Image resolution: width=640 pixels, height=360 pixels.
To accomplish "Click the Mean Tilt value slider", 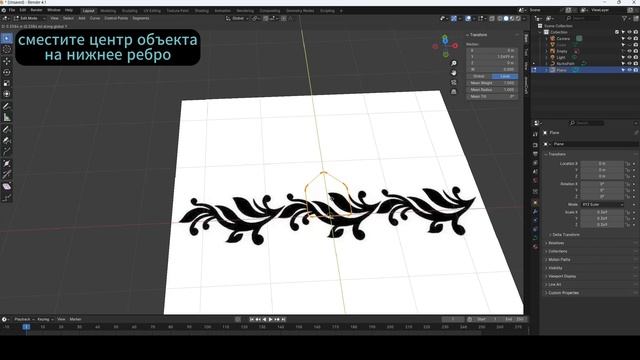I will point(492,96).
